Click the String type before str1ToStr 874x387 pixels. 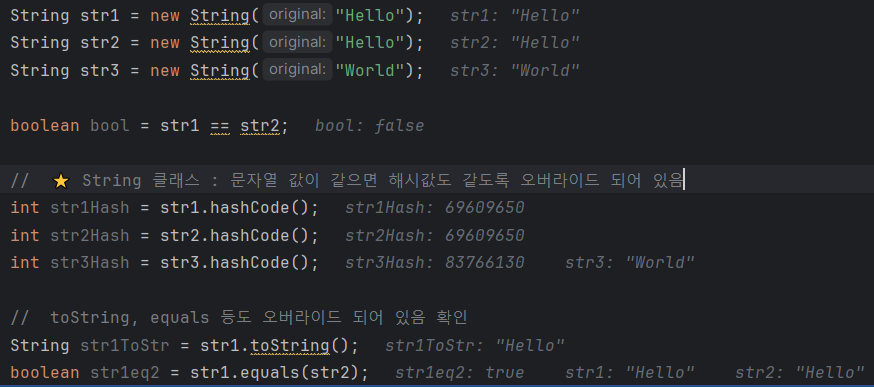40,346
